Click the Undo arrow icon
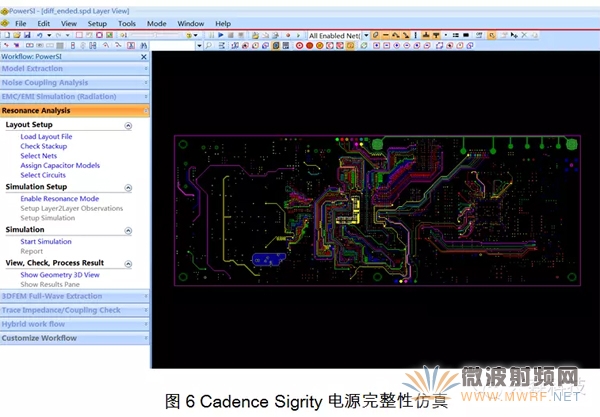 (x=39, y=35)
